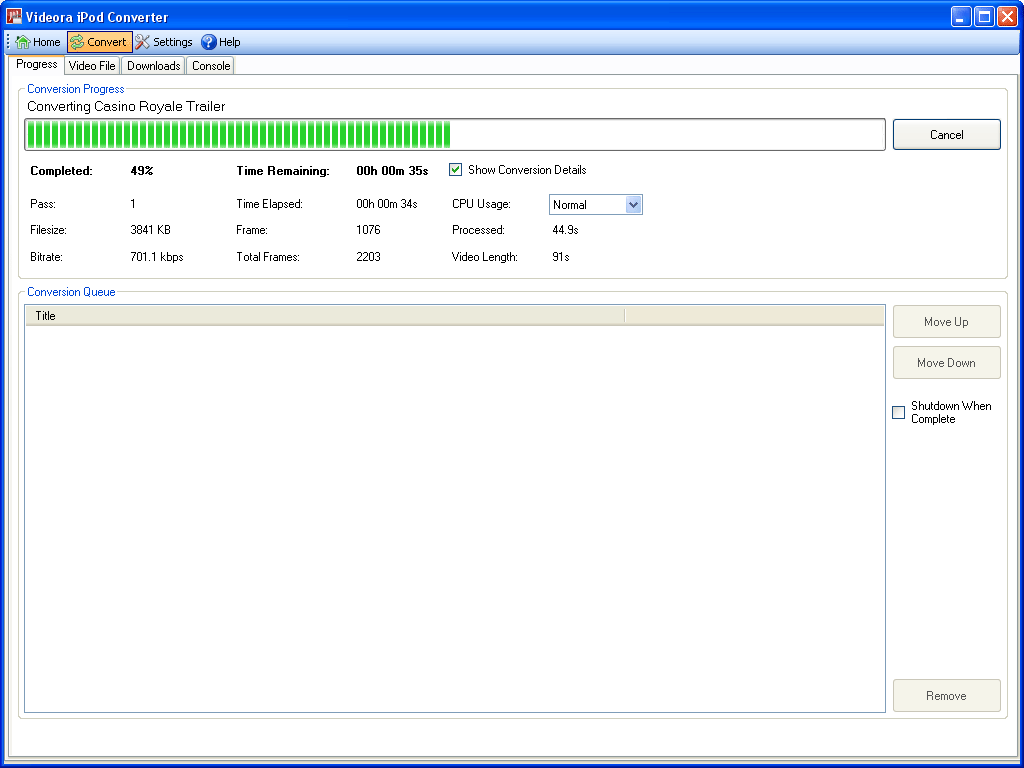Click the Frame value 1076
Viewport: 1024px width, 768px height.
point(368,230)
